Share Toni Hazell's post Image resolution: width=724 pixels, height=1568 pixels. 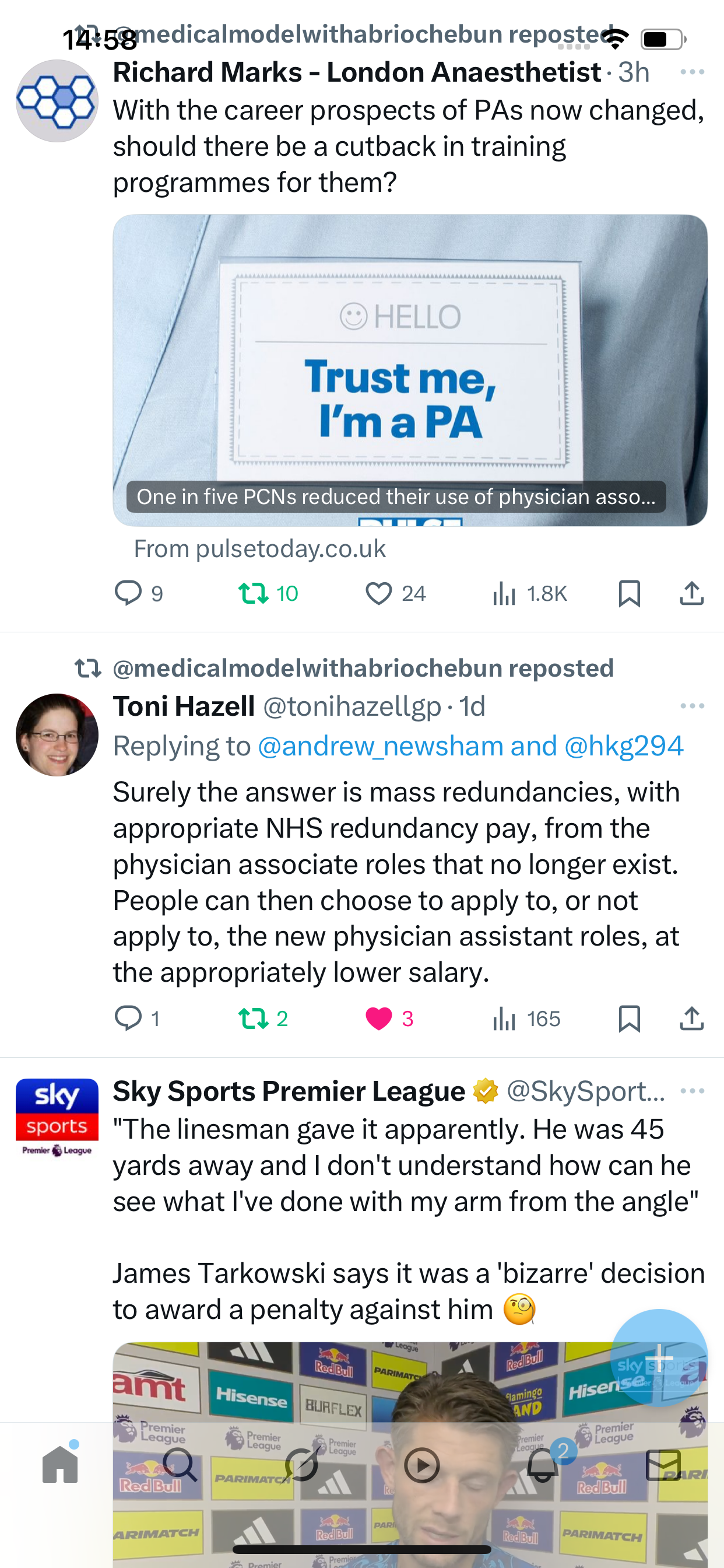691,1019
